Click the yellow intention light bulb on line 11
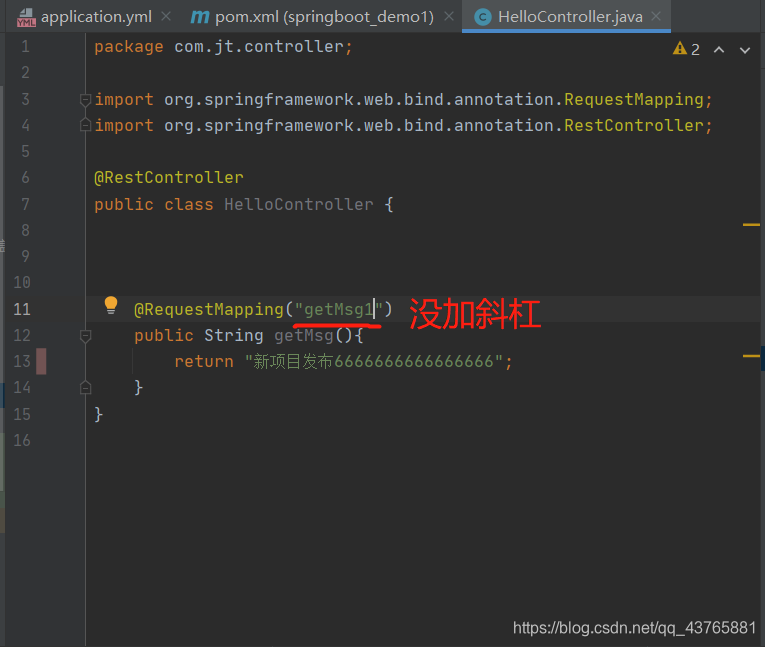765x647 pixels. click(x=111, y=305)
